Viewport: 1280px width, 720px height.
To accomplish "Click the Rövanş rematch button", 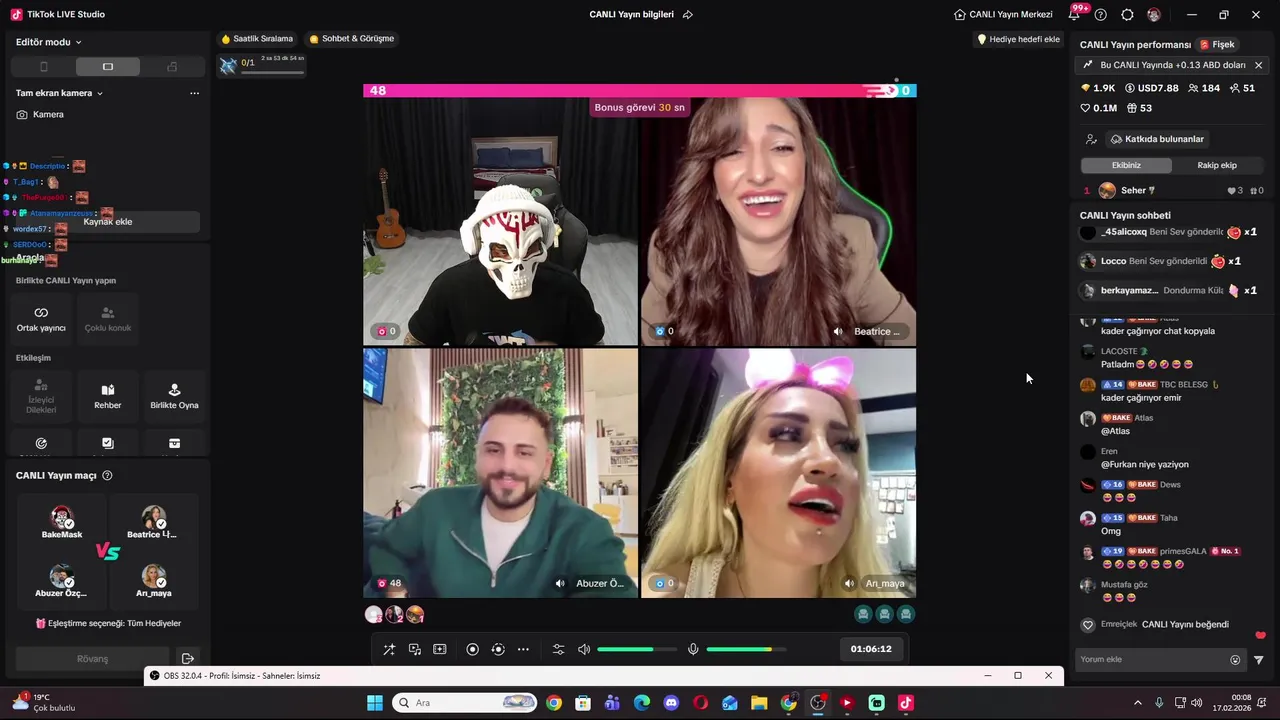I will click(x=92, y=659).
